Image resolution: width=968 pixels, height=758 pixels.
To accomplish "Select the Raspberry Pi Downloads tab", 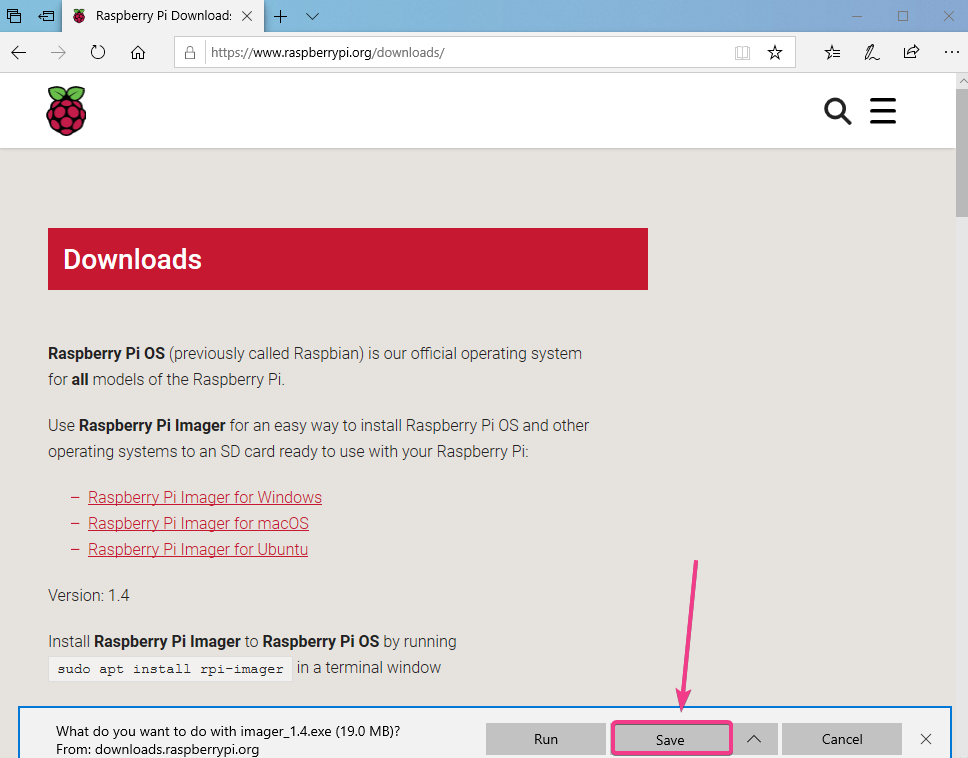I will [163, 16].
